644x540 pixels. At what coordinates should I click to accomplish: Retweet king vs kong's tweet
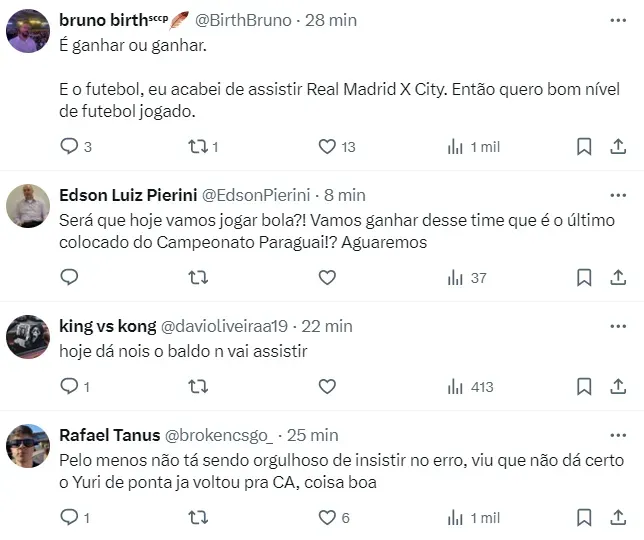coord(198,386)
